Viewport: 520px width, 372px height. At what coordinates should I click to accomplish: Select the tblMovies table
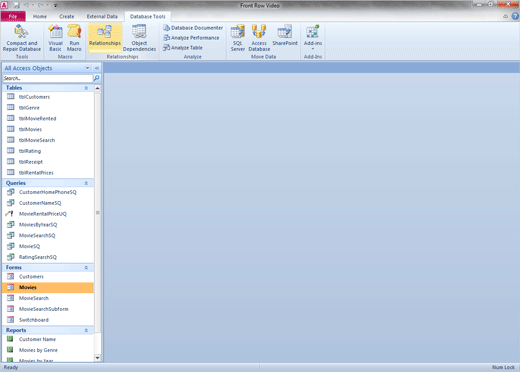tap(48, 129)
